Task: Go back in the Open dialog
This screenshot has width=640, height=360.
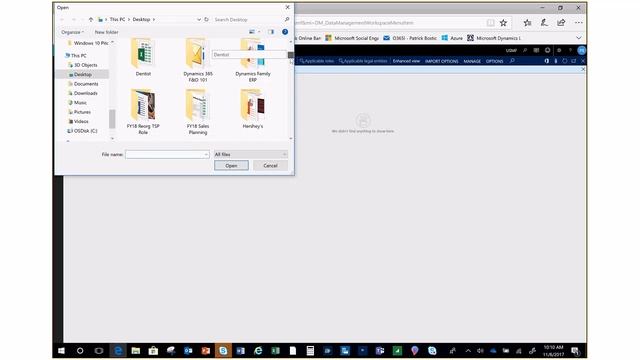Action: 62,20
